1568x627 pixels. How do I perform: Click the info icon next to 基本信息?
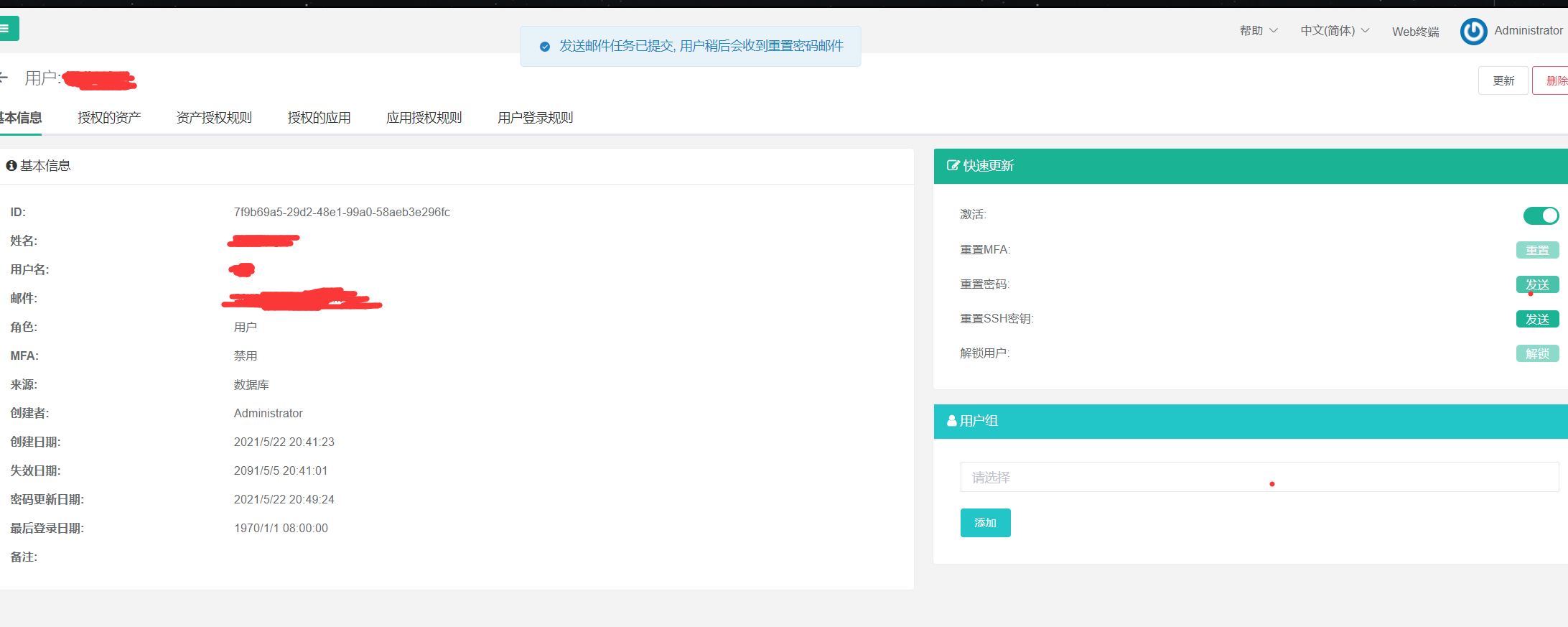coord(11,166)
